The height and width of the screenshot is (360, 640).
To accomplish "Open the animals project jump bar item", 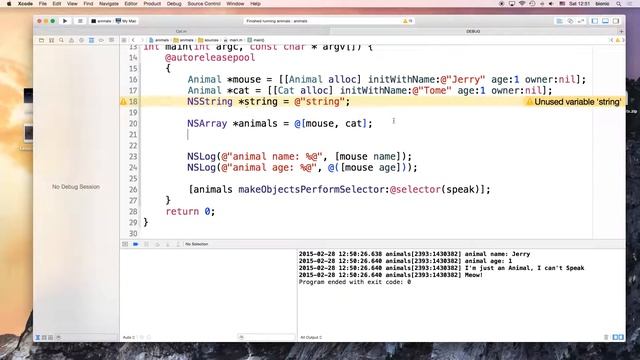I will point(159,40).
